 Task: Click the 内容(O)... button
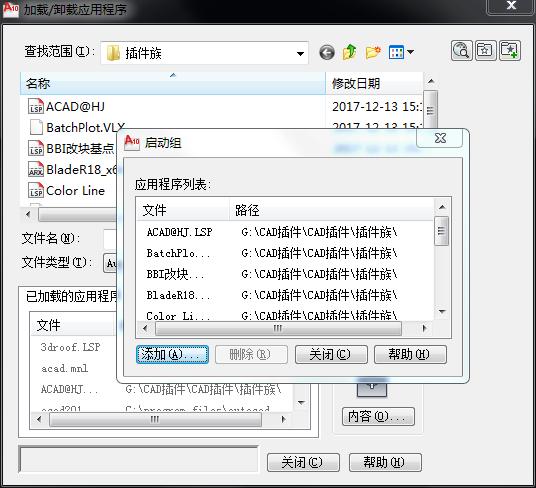(378, 416)
